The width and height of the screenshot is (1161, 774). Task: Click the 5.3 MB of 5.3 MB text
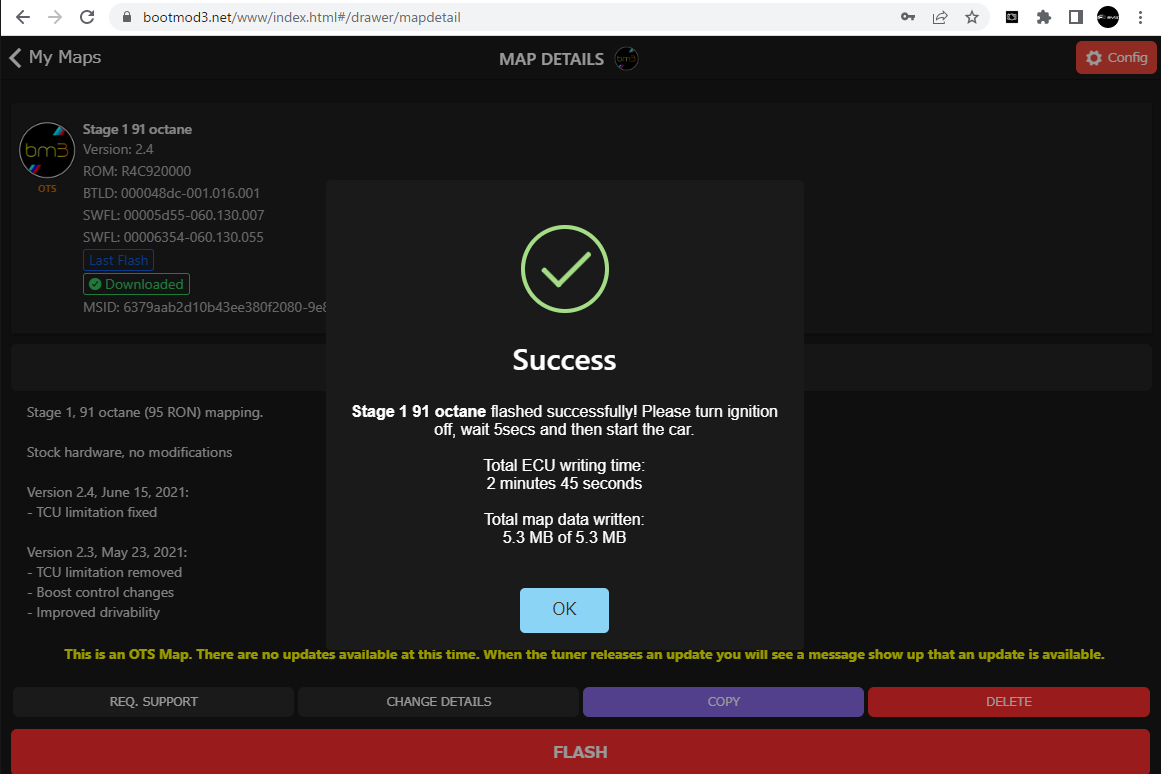564,538
